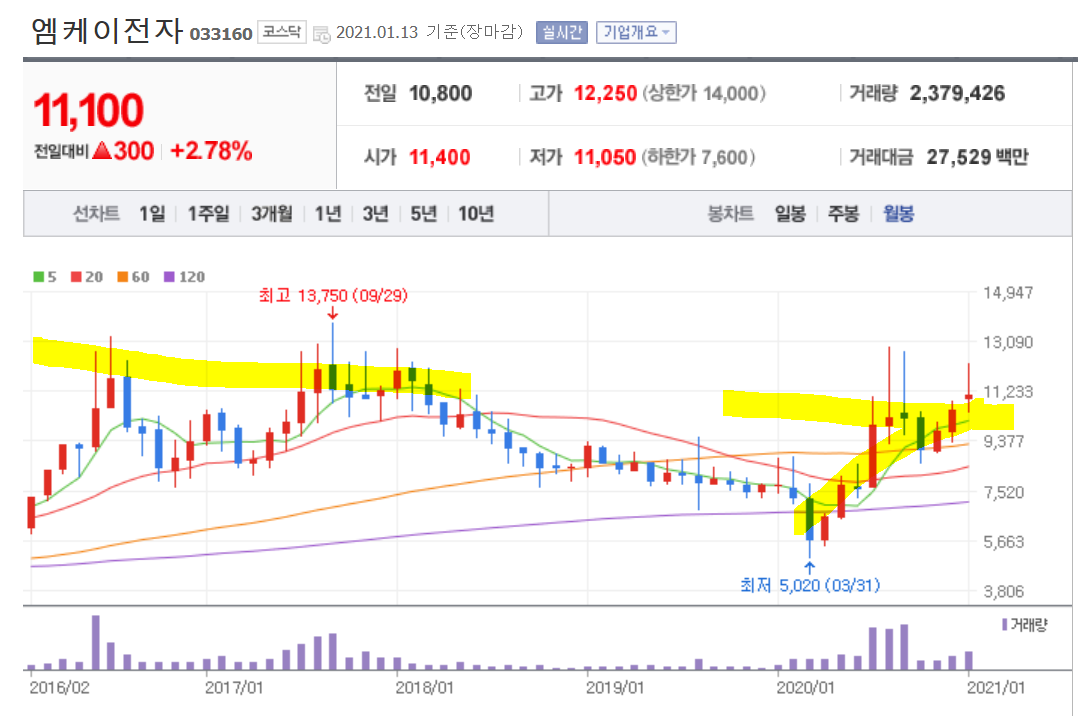
Task: Click the 2018/01 x-axis date label
Action: pyautogui.click(x=424, y=688)
